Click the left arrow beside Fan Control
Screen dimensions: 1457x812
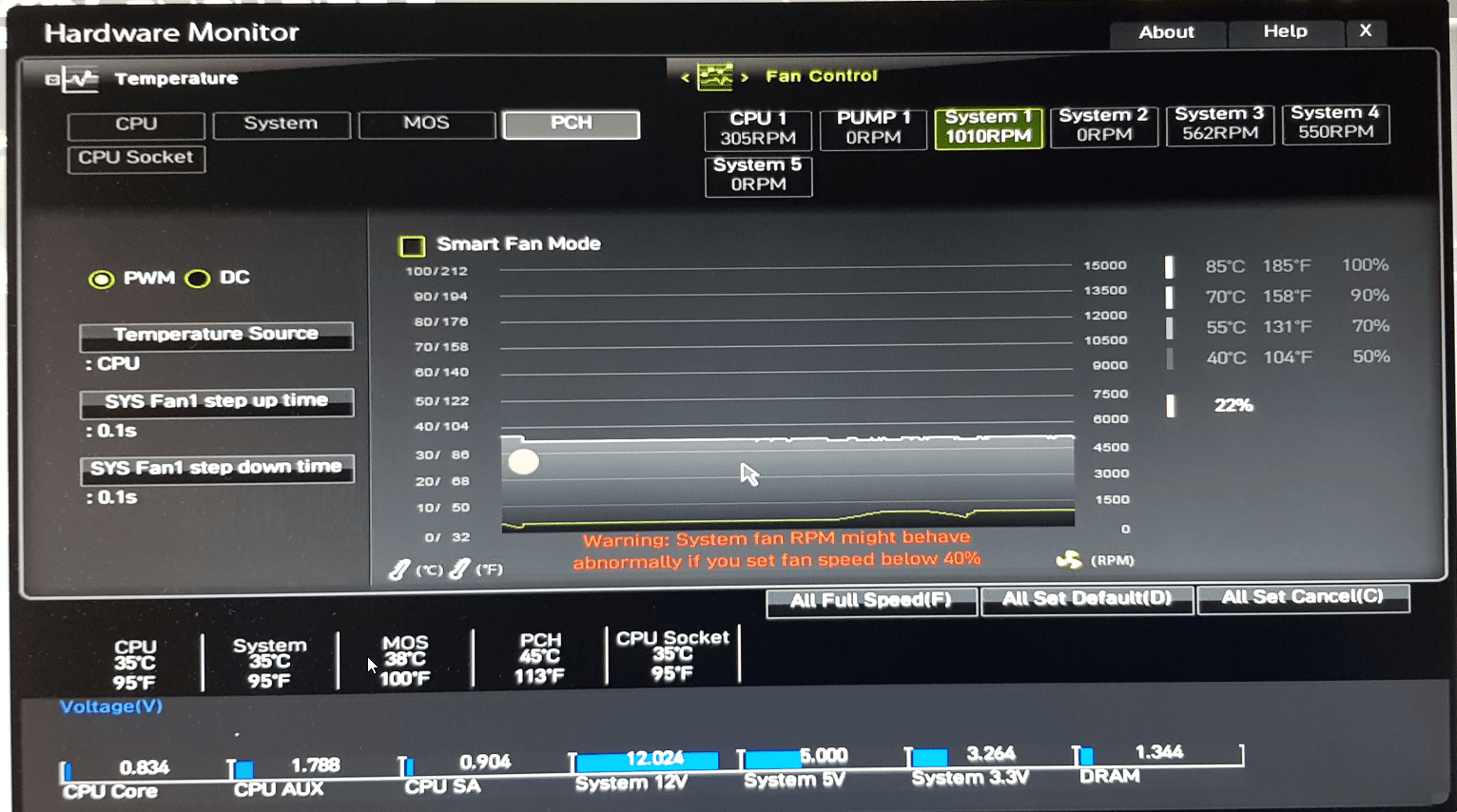tap(685, 78)
